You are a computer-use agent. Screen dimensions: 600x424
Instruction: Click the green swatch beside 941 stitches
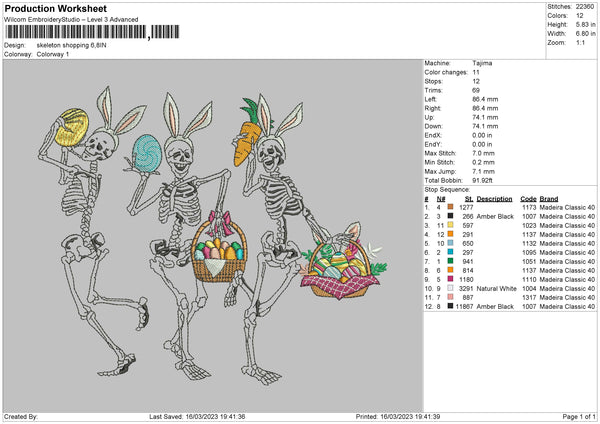pyautogui.click(x=450, y=261)
